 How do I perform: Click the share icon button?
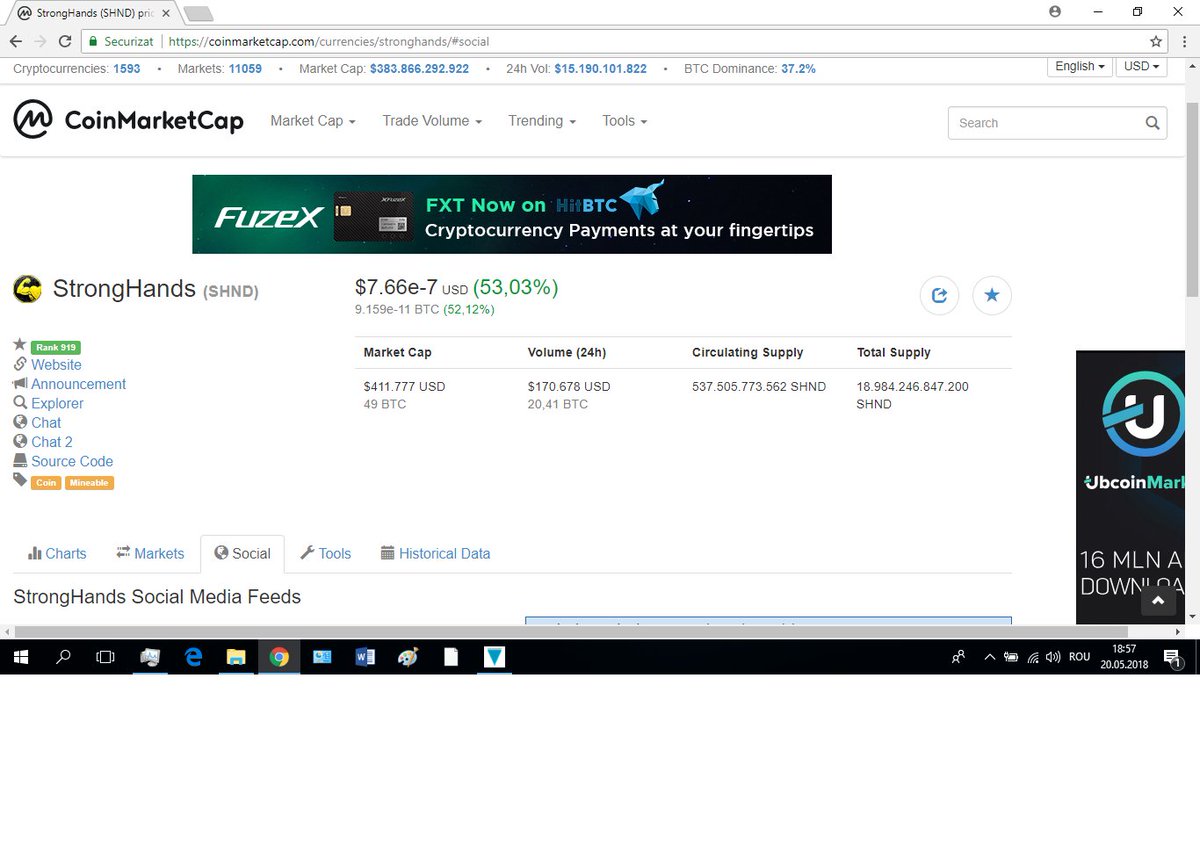click(939, 295)
